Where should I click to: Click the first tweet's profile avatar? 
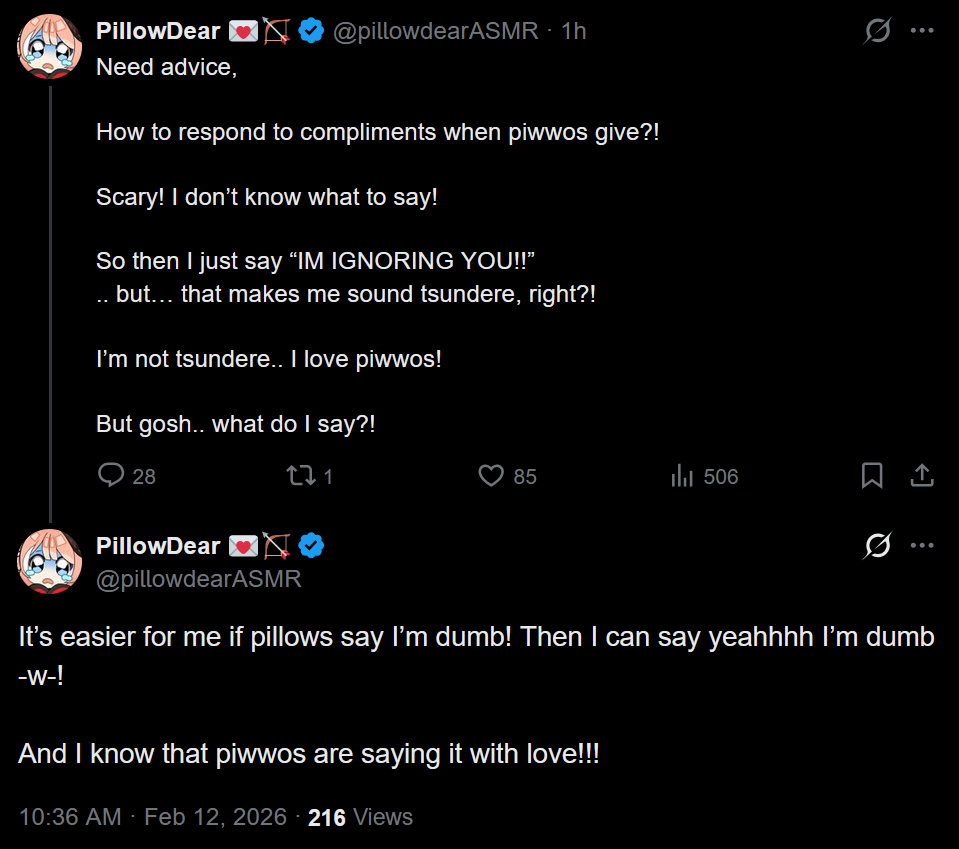tap(49, 46)
